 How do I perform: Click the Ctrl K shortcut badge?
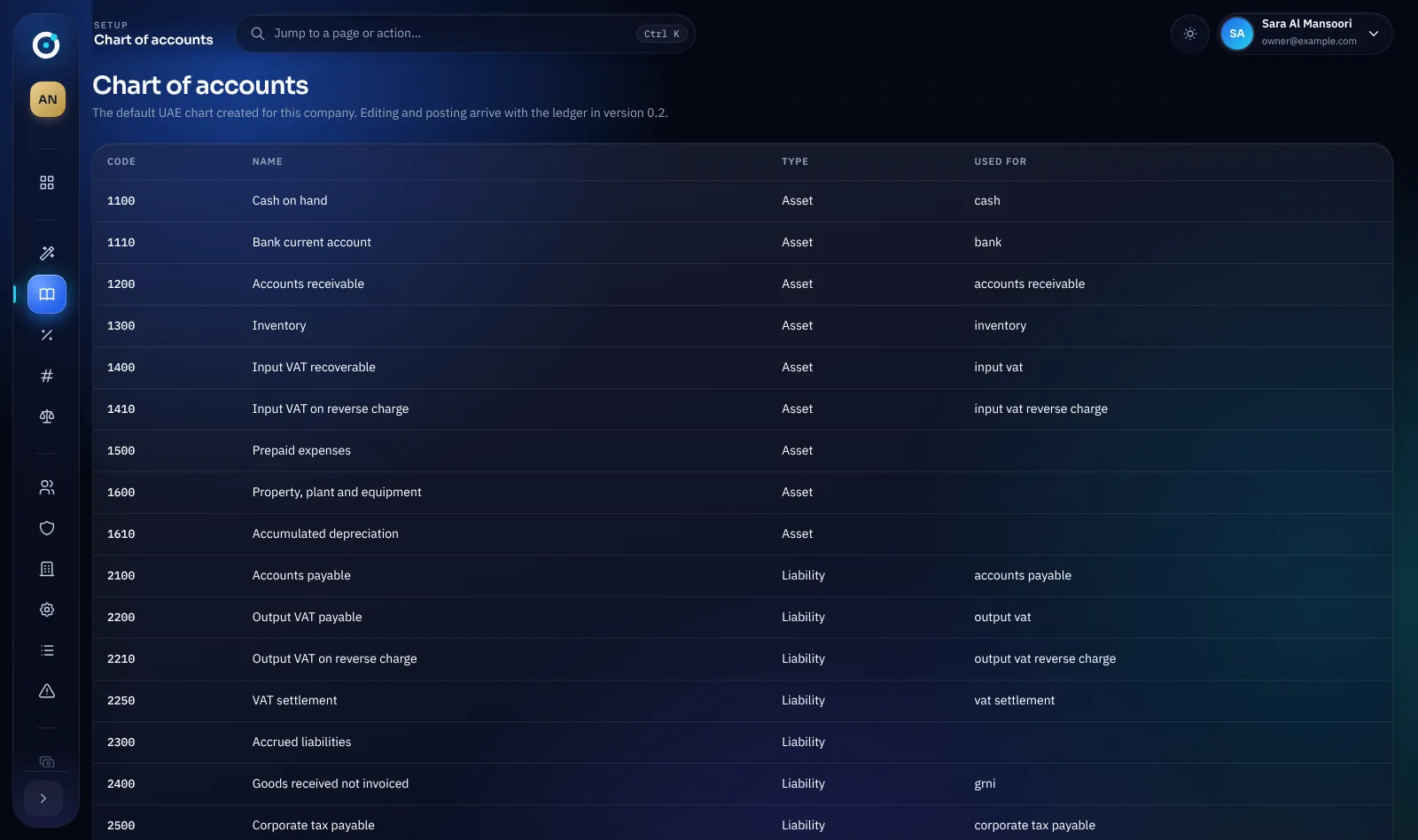[x=662, y=34]
